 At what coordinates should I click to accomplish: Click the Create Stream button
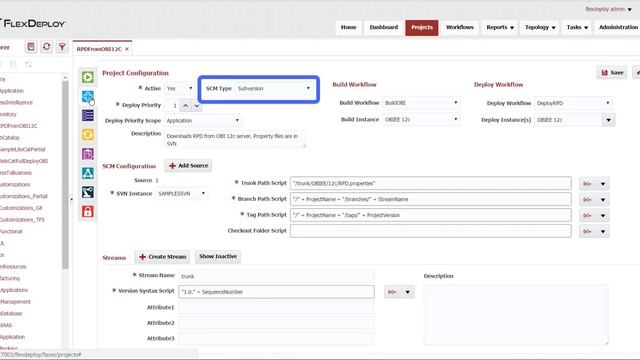click(x=162, y=257)
